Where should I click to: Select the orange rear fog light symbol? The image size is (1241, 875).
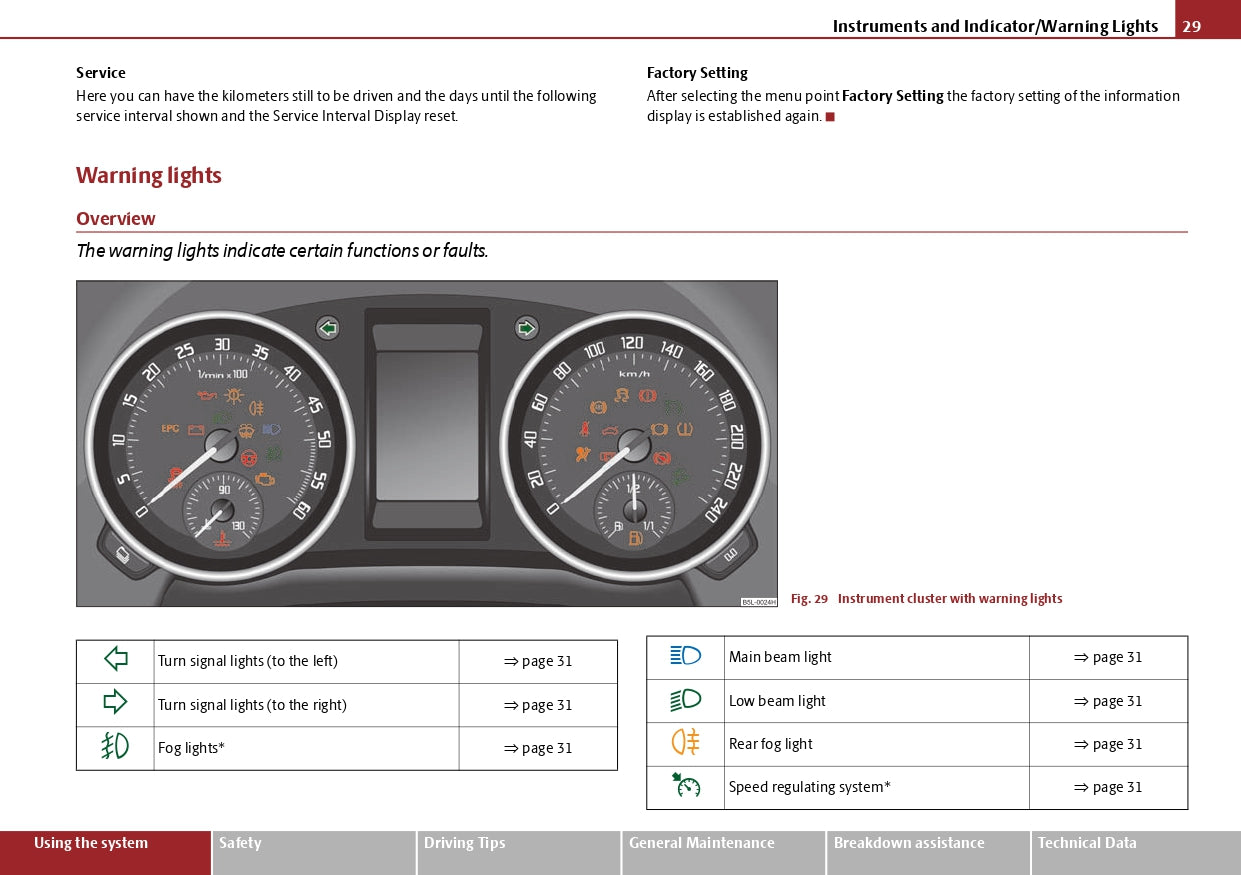coord(684,743)
